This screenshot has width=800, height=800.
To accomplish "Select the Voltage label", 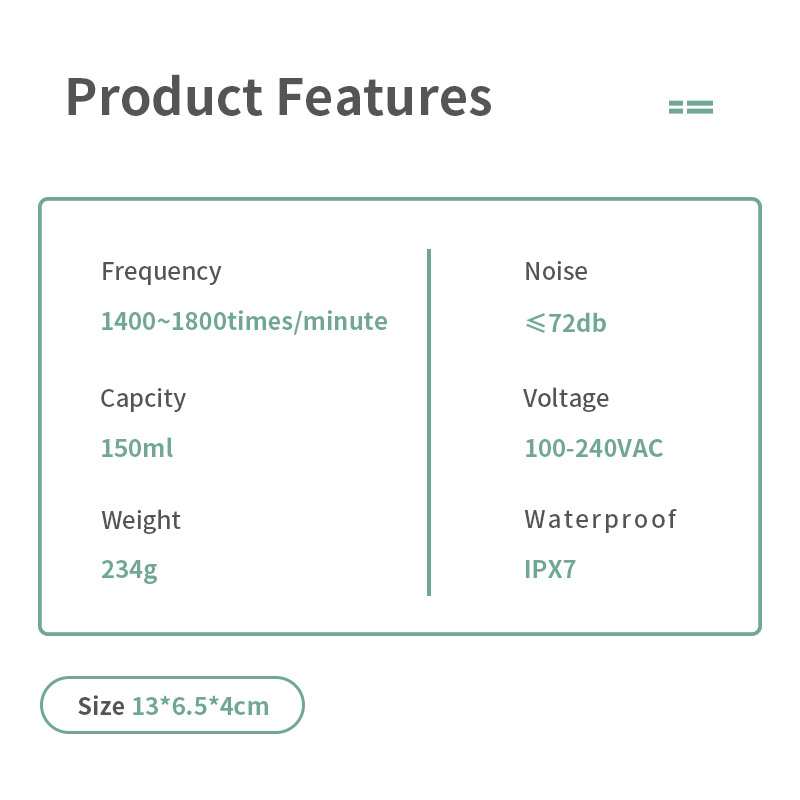I will pyautogui.click(x=566, y=398).
